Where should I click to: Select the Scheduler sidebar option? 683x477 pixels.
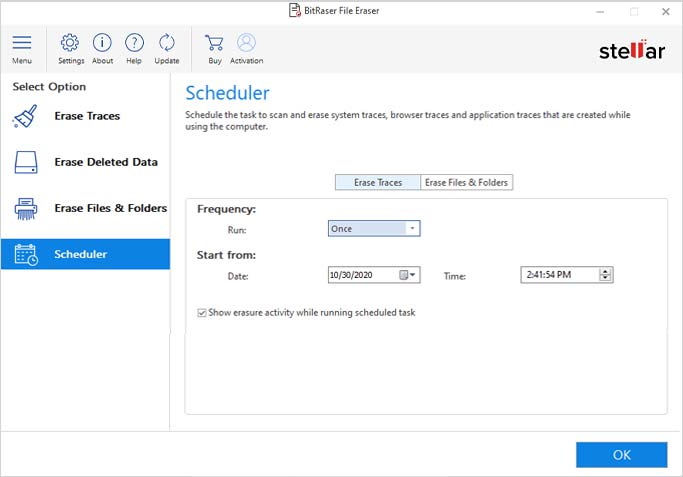coord(85,254)
